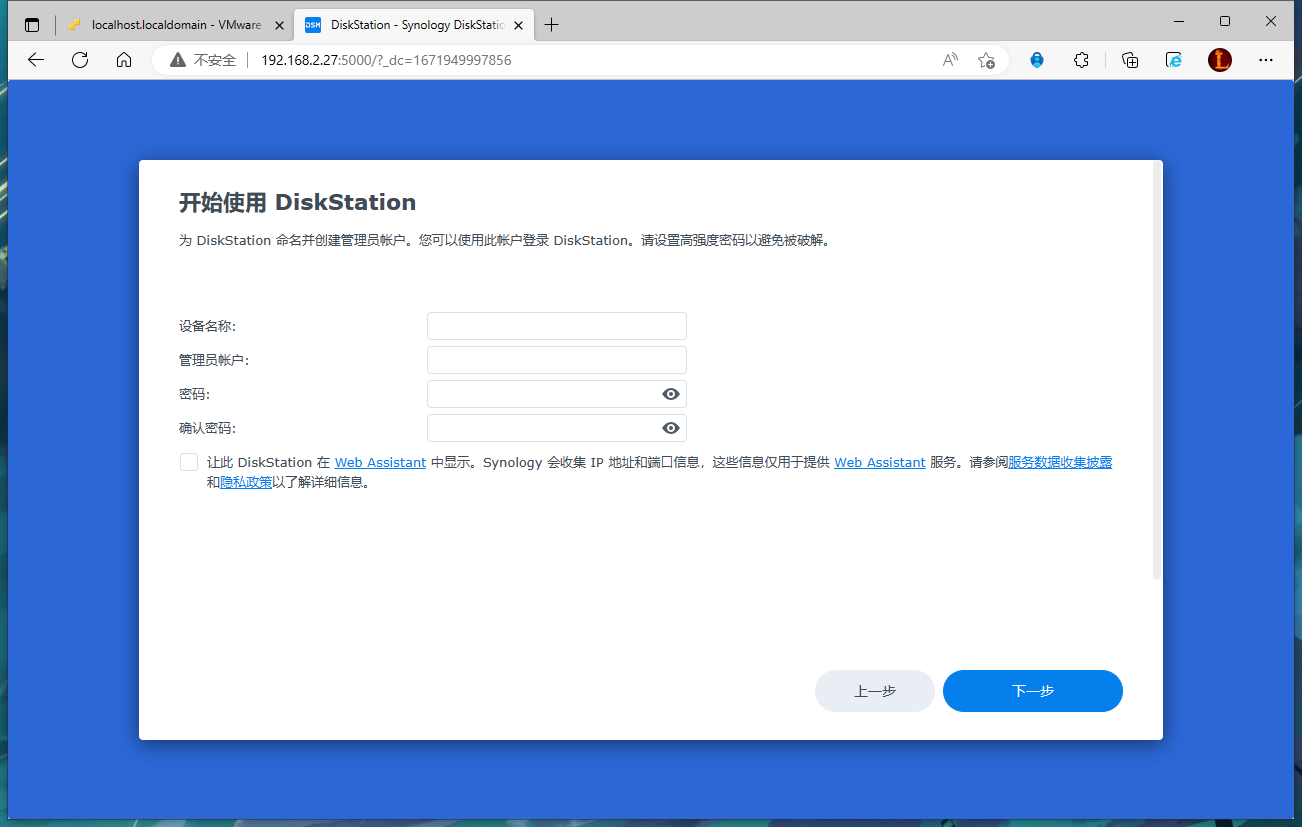Open the extensions puzzle icon
Viewport: 1302px width, 827px height.
pos(1081,60)
